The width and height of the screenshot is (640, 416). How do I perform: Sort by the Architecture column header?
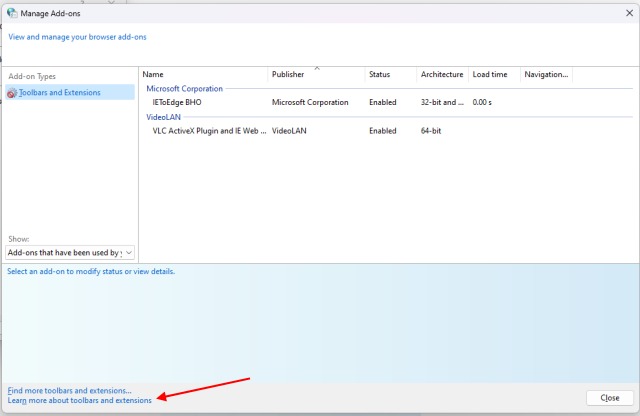442,74
